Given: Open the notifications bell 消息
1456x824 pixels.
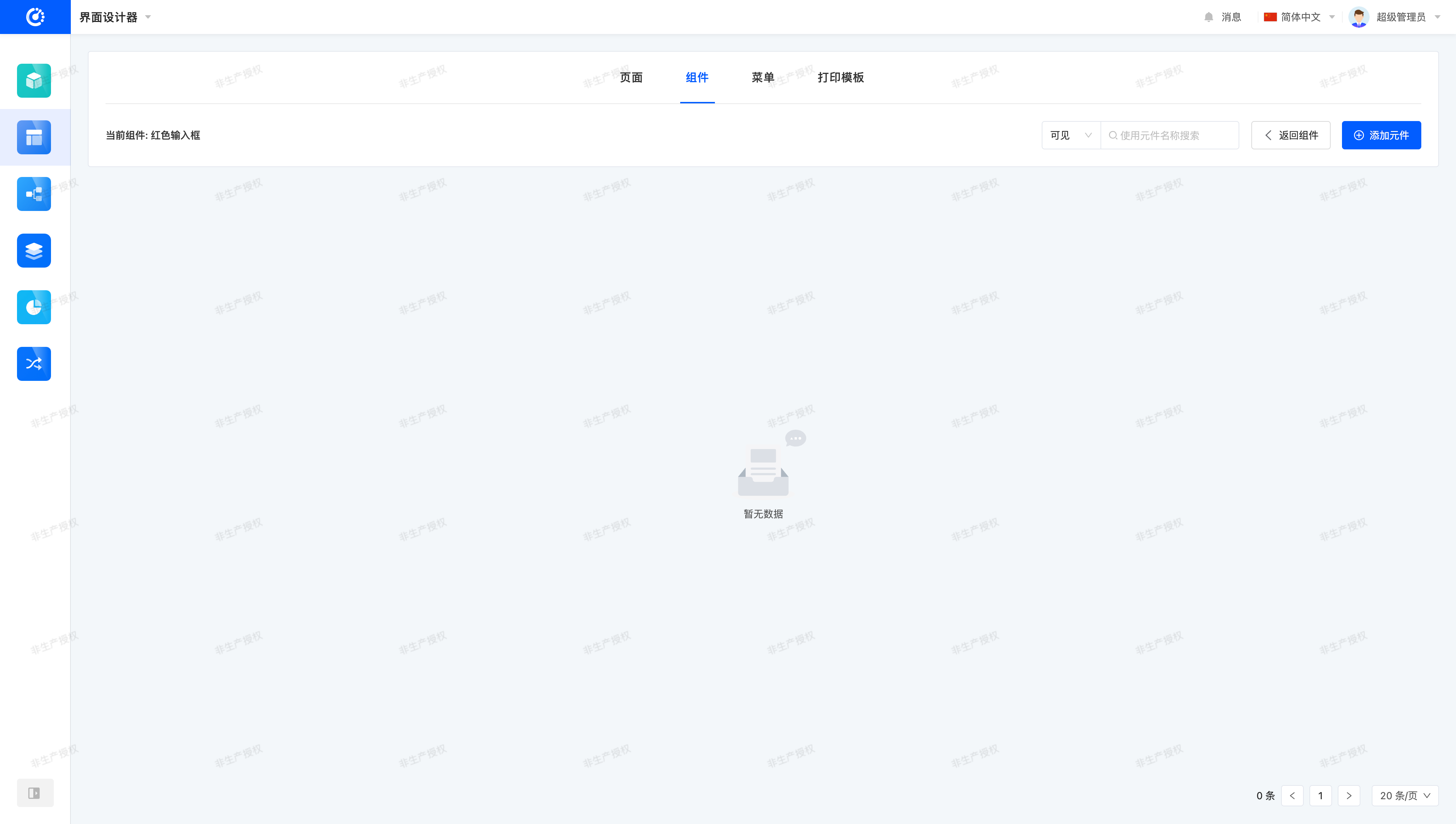Looking at the screenshot, I should pos(1222,17).
